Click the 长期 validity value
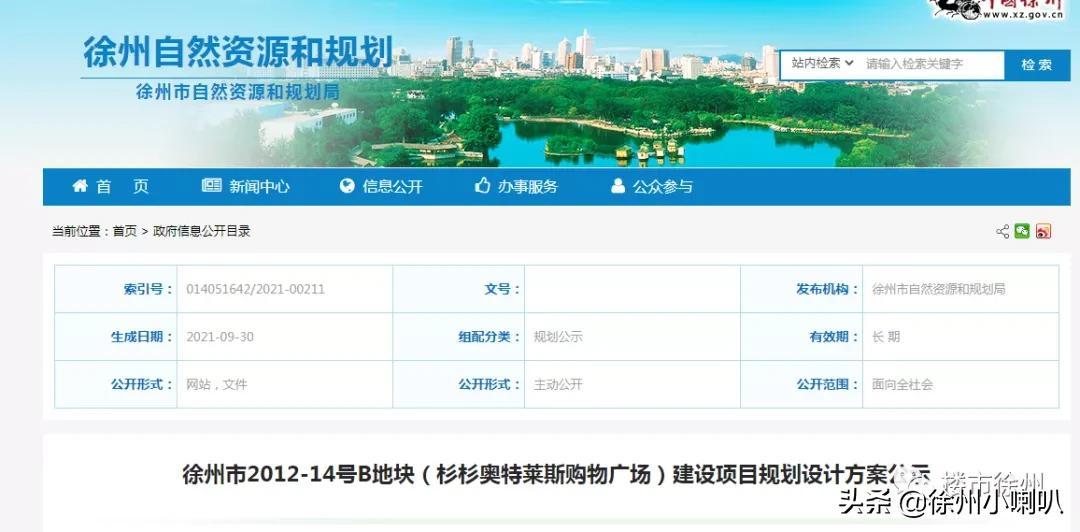The width and height of the screenshot is (1080, 532). coord(886,337)
